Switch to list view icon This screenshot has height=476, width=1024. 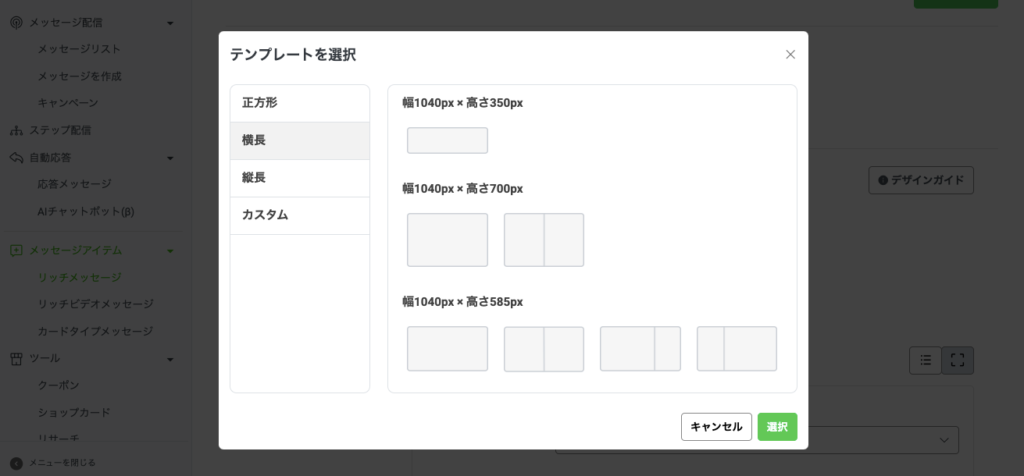[926, 360]
